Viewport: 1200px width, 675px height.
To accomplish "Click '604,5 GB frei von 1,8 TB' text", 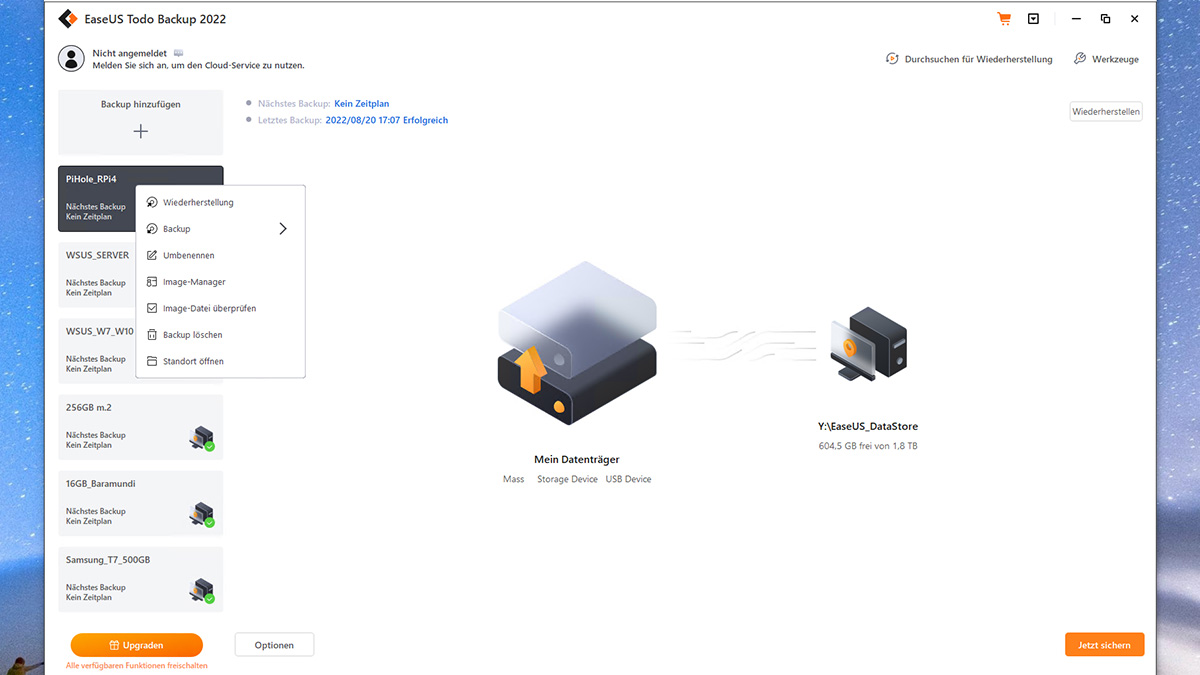I will click(x=868, y=446).
